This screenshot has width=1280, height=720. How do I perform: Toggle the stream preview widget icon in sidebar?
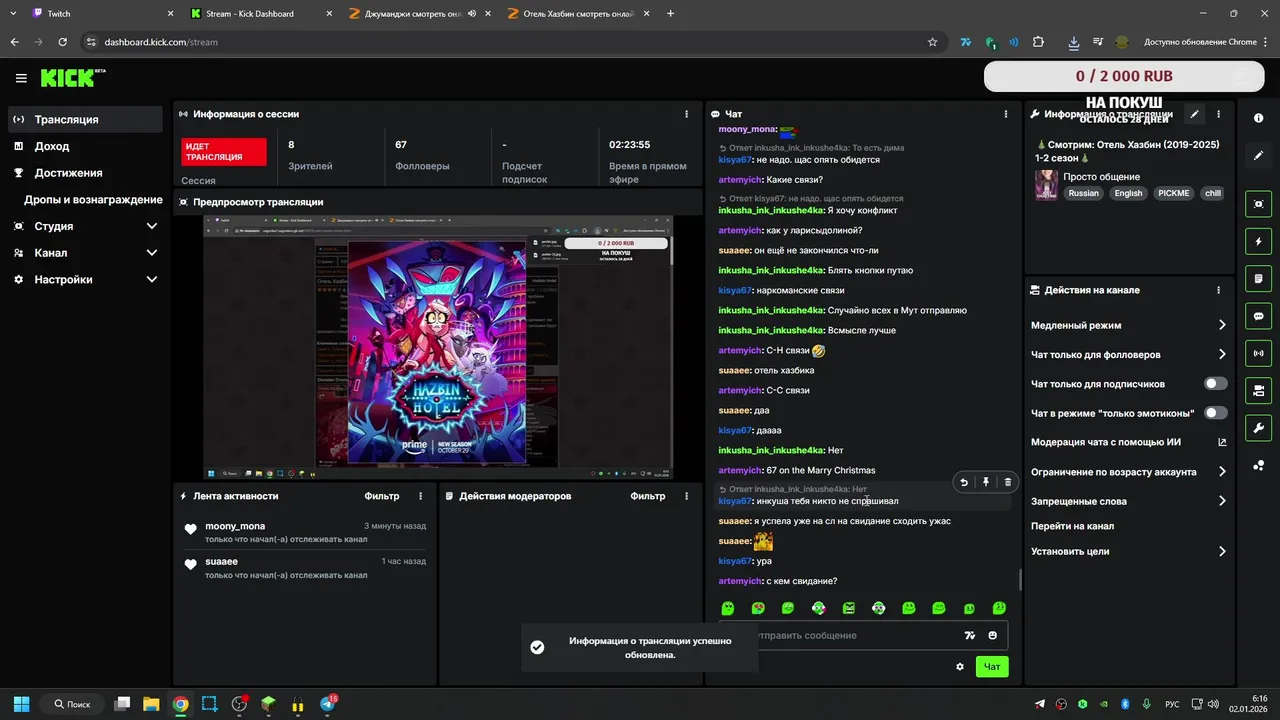click(x=1258, y=204)
